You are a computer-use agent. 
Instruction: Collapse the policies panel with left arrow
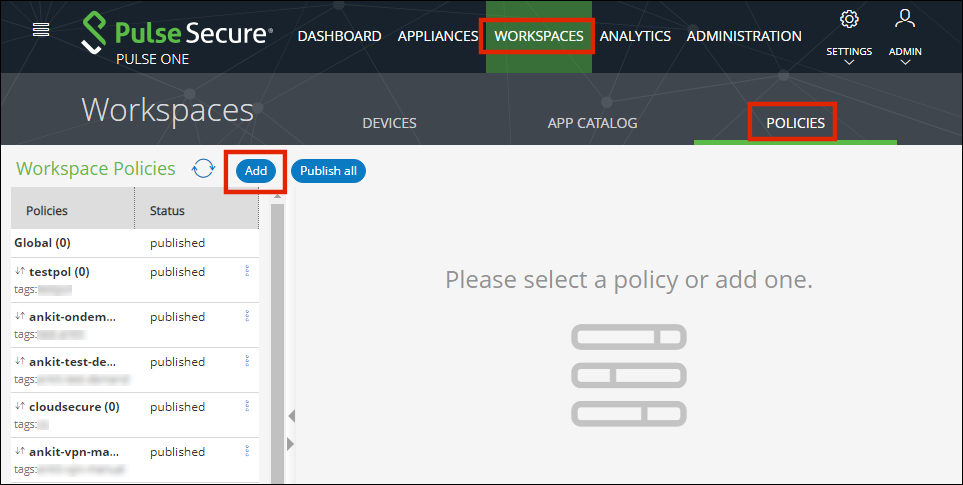(x=290, y=416)
